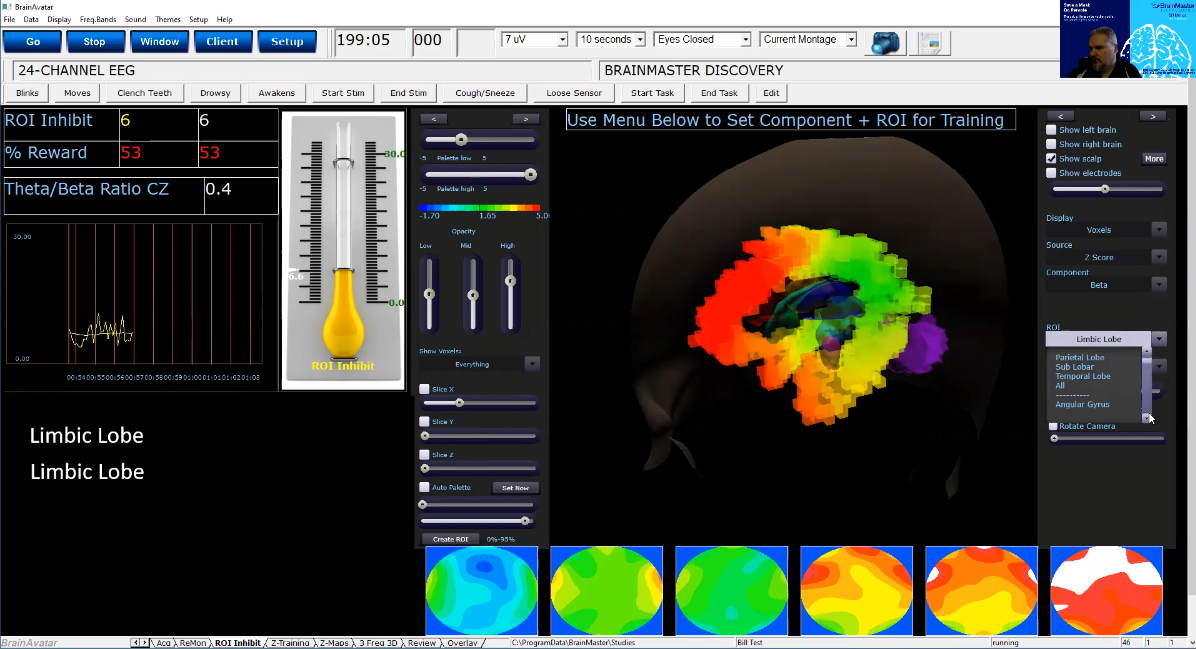Click the Create ROI button
This screenshot has height=649, width=1196.
coord(451,538)
